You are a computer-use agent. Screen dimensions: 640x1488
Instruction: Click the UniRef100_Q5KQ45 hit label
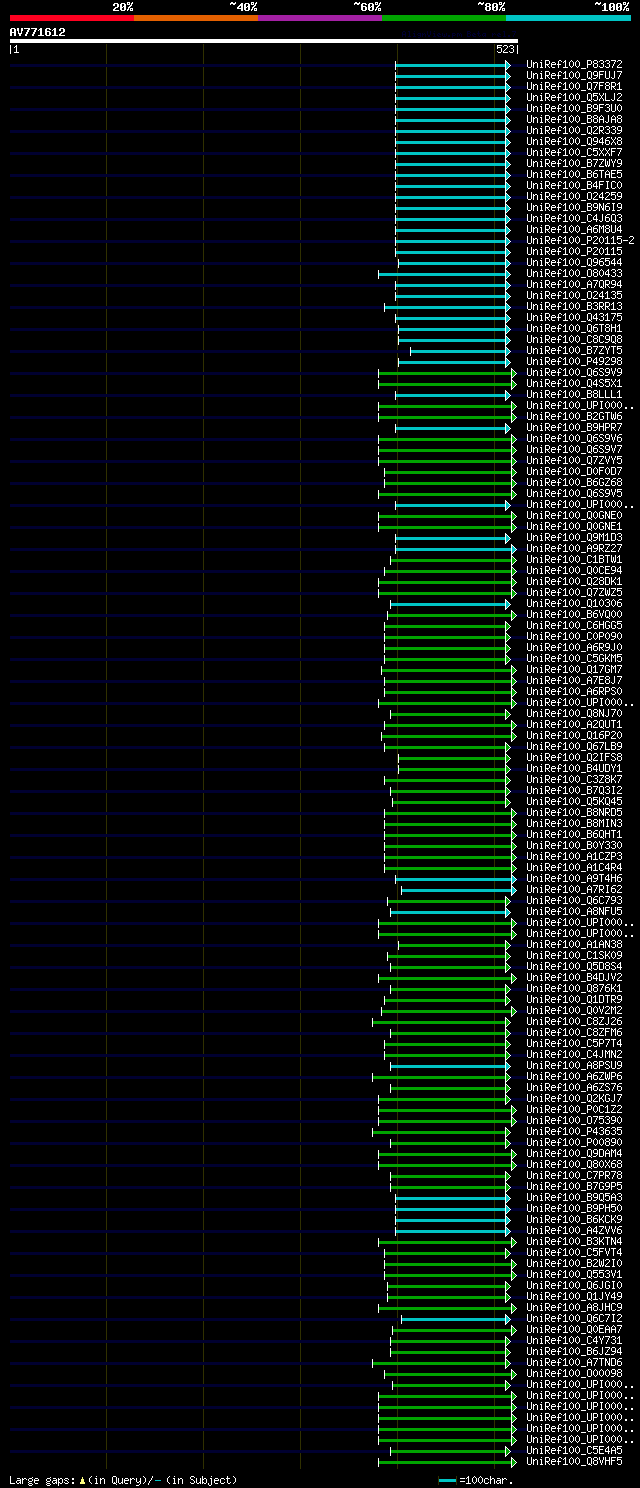pyautogui.click(x=574, y=801)
